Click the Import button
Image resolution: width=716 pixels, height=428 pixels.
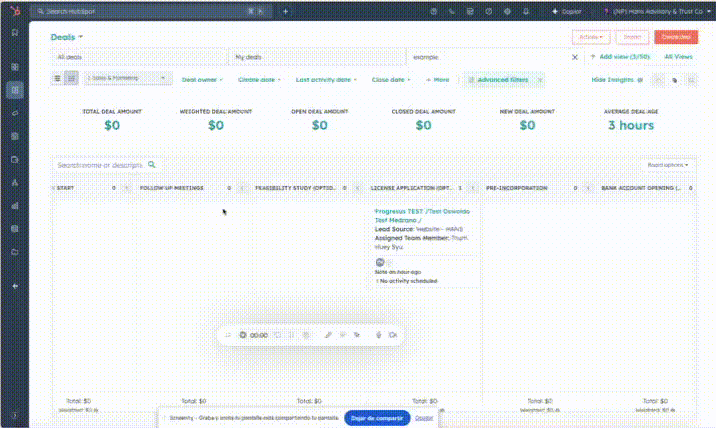click(x=632, y=37)
